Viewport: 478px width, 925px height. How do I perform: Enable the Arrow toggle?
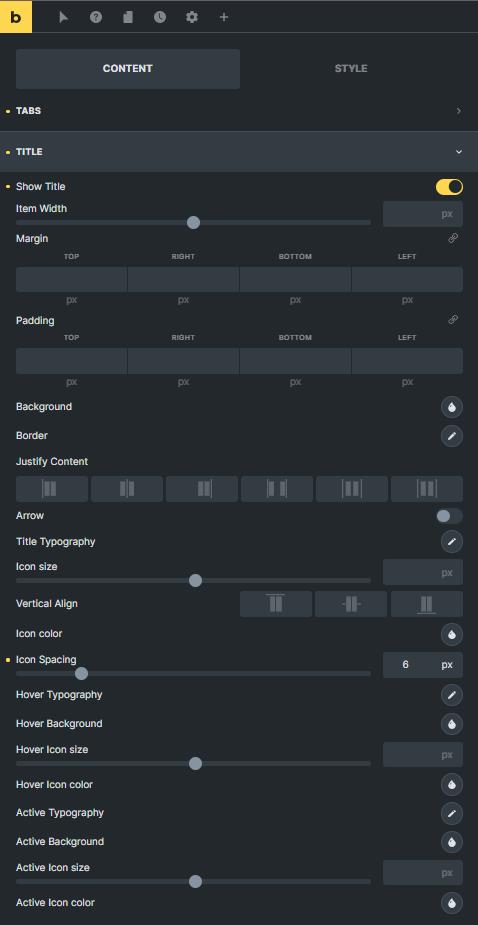coord(449,516)
